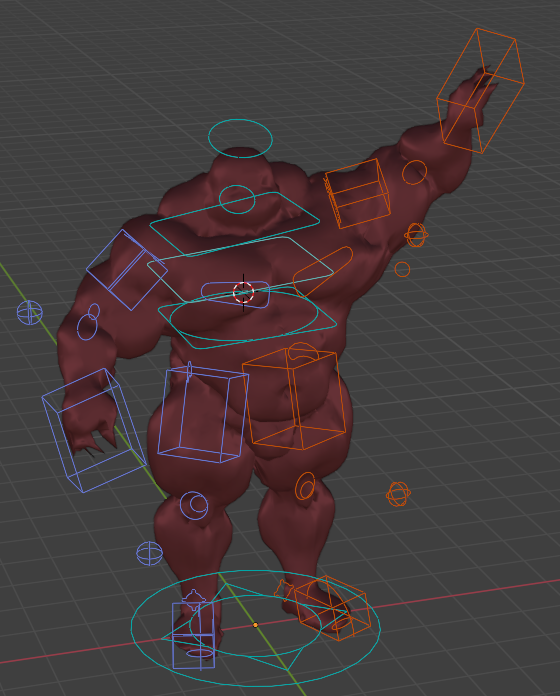The height and width of the screenshot is (696, 560).
Task: Select the purple box on the foot
Action: (193, 635)
